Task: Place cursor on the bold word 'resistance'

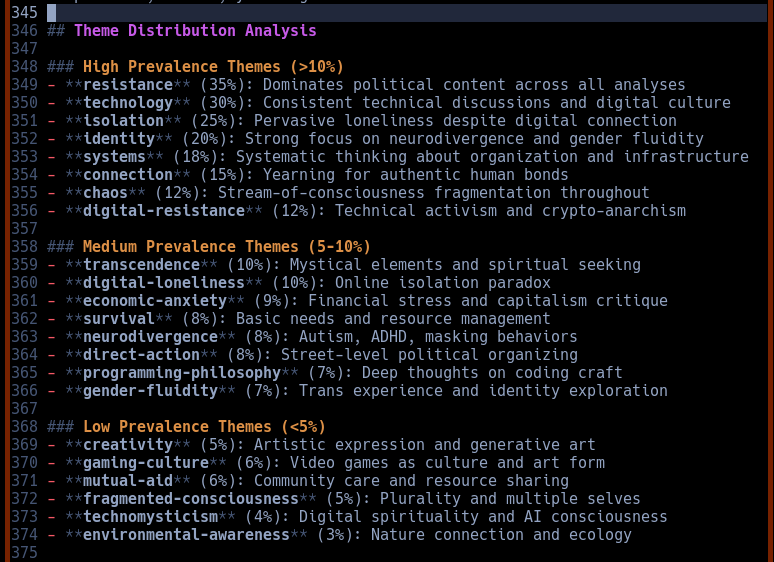Action: 128,85
